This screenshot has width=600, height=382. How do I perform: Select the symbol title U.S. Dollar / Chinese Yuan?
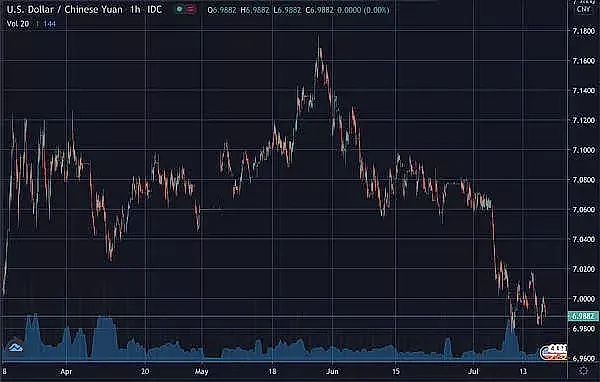pyautogui.click(x=64, y=10)
